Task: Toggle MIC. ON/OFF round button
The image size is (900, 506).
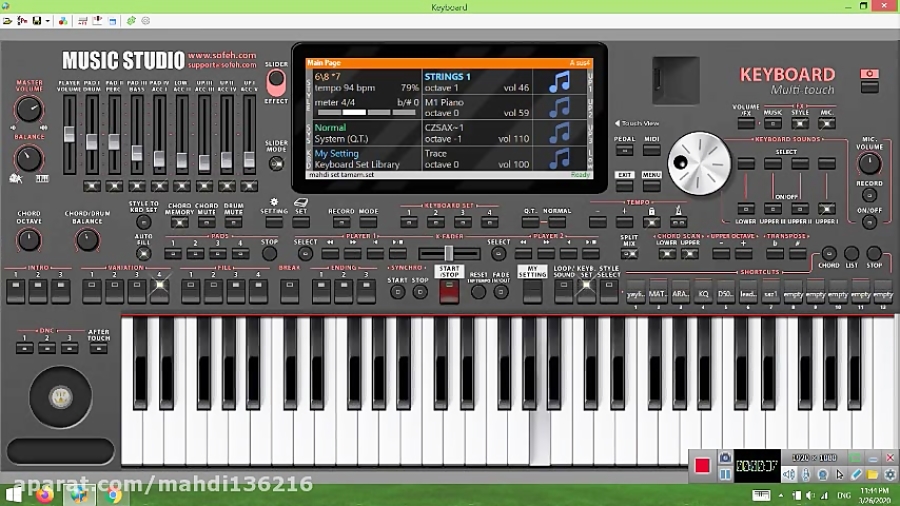Action: pos(869,222)
